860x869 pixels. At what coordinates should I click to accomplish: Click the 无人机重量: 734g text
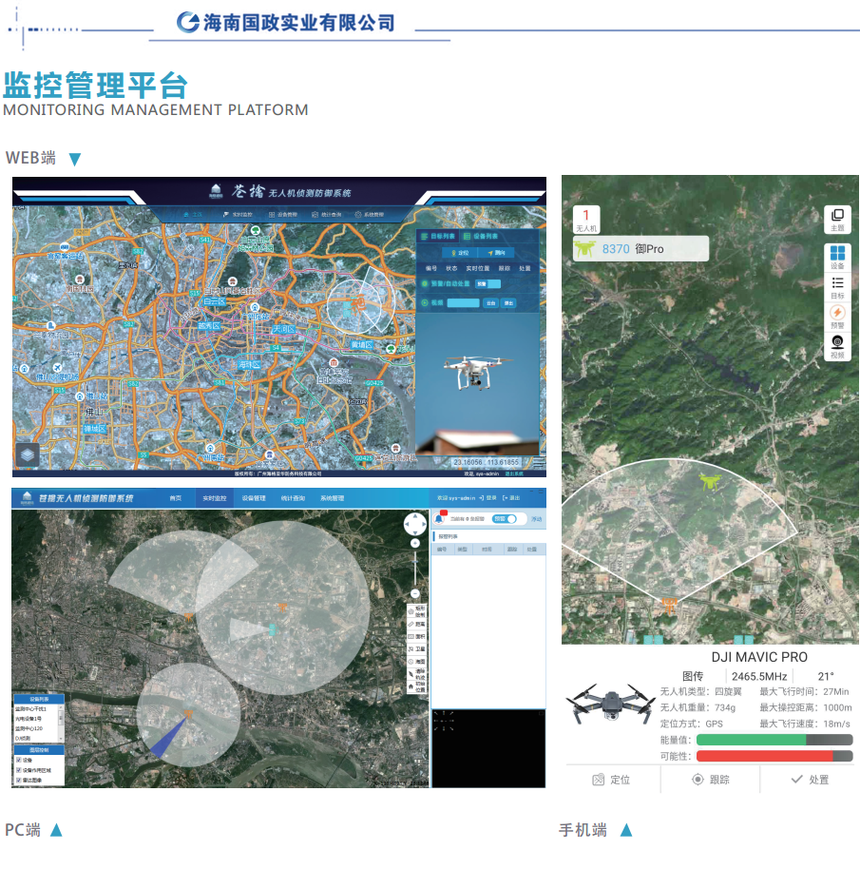coord(698,707)
